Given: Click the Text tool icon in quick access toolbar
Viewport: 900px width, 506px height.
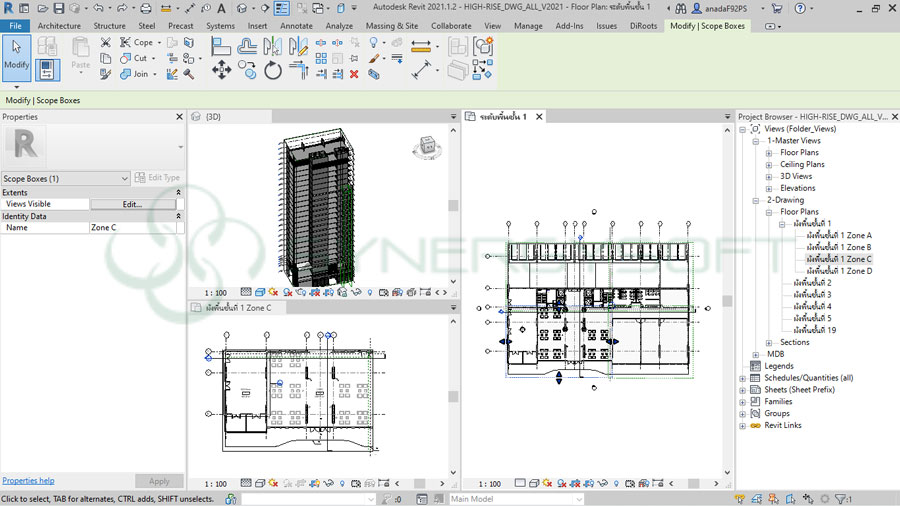Looking at the screenshot, I should pos(221,8).
